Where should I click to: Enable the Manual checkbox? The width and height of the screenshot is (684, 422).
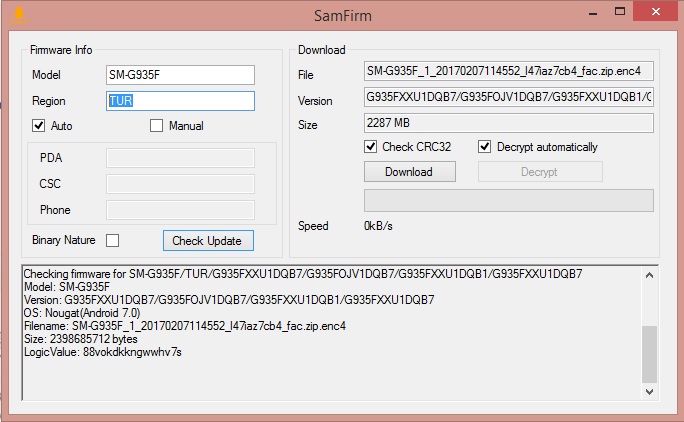click(156, 126)
